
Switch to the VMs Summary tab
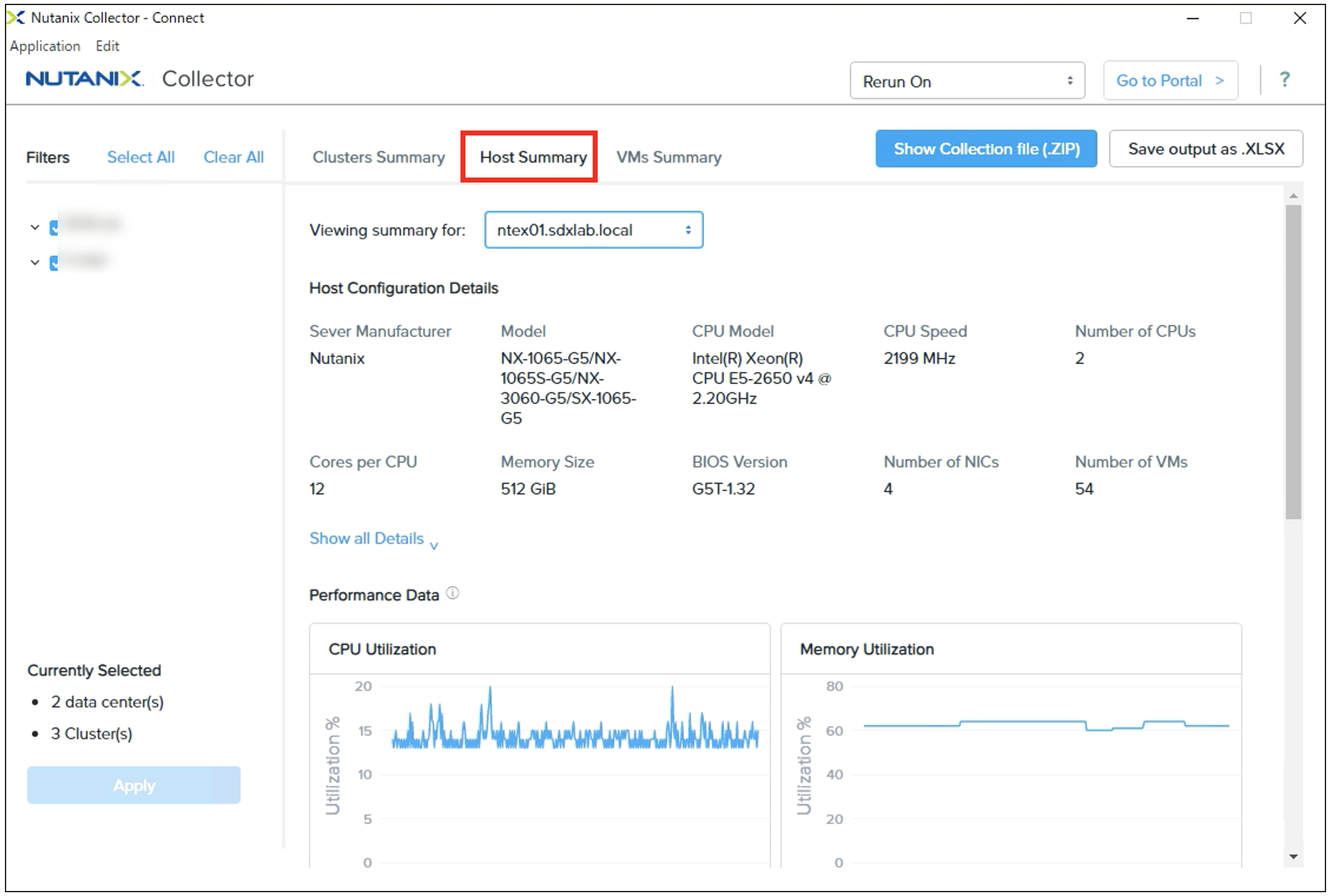(668, 157)
